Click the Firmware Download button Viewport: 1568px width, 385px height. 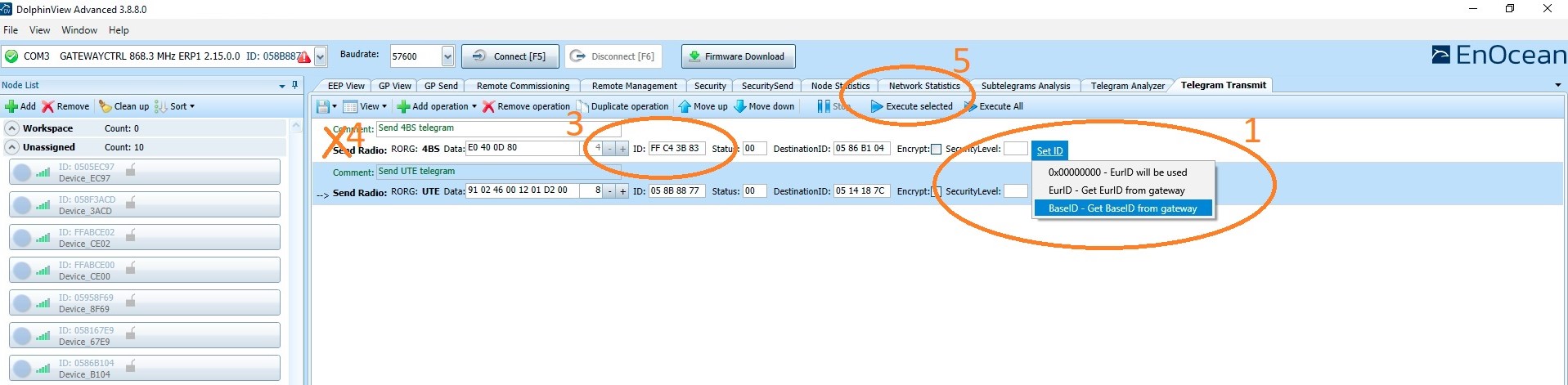coord(738,56)
